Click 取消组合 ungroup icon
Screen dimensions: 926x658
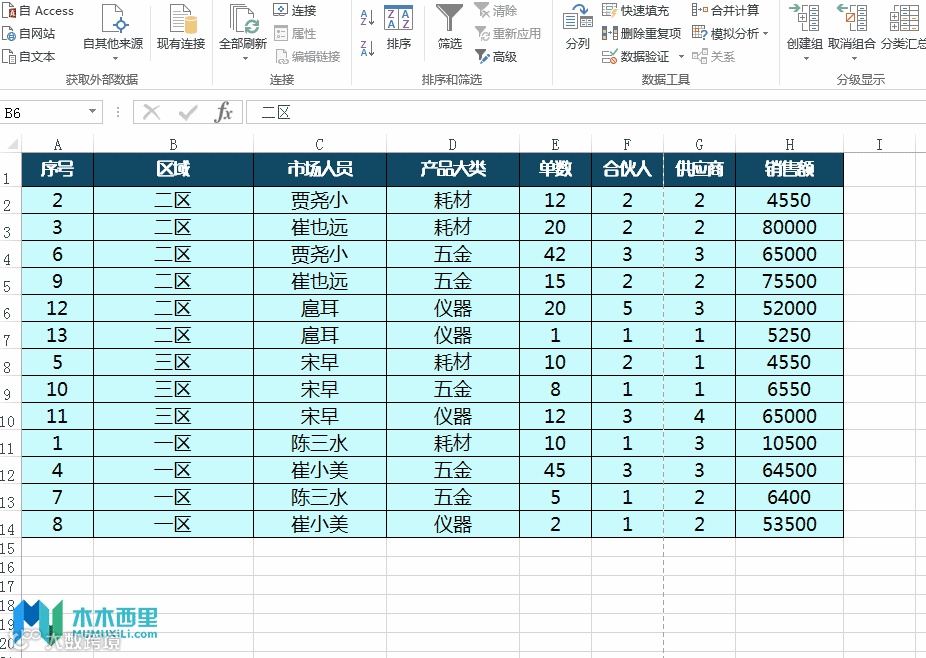tap(852, 18)
